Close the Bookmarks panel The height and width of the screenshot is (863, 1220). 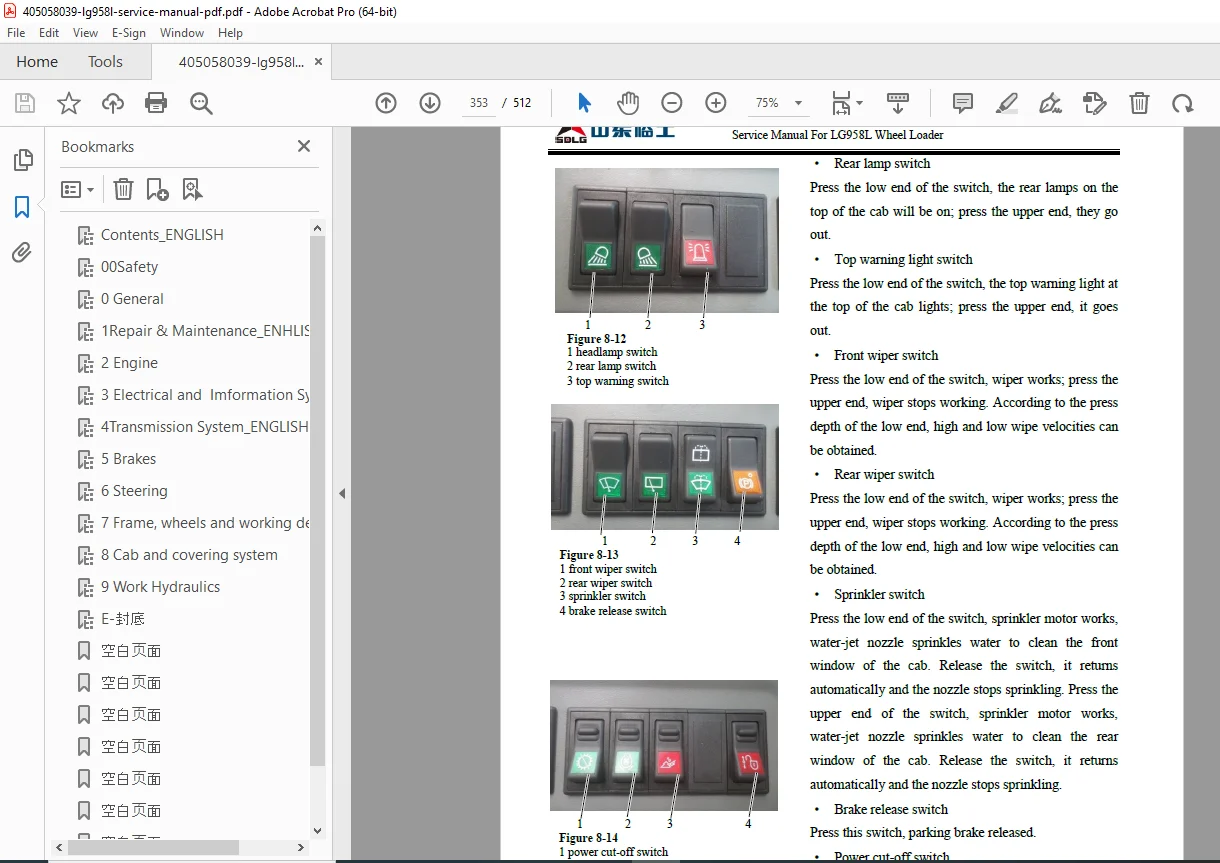(304, 146)
